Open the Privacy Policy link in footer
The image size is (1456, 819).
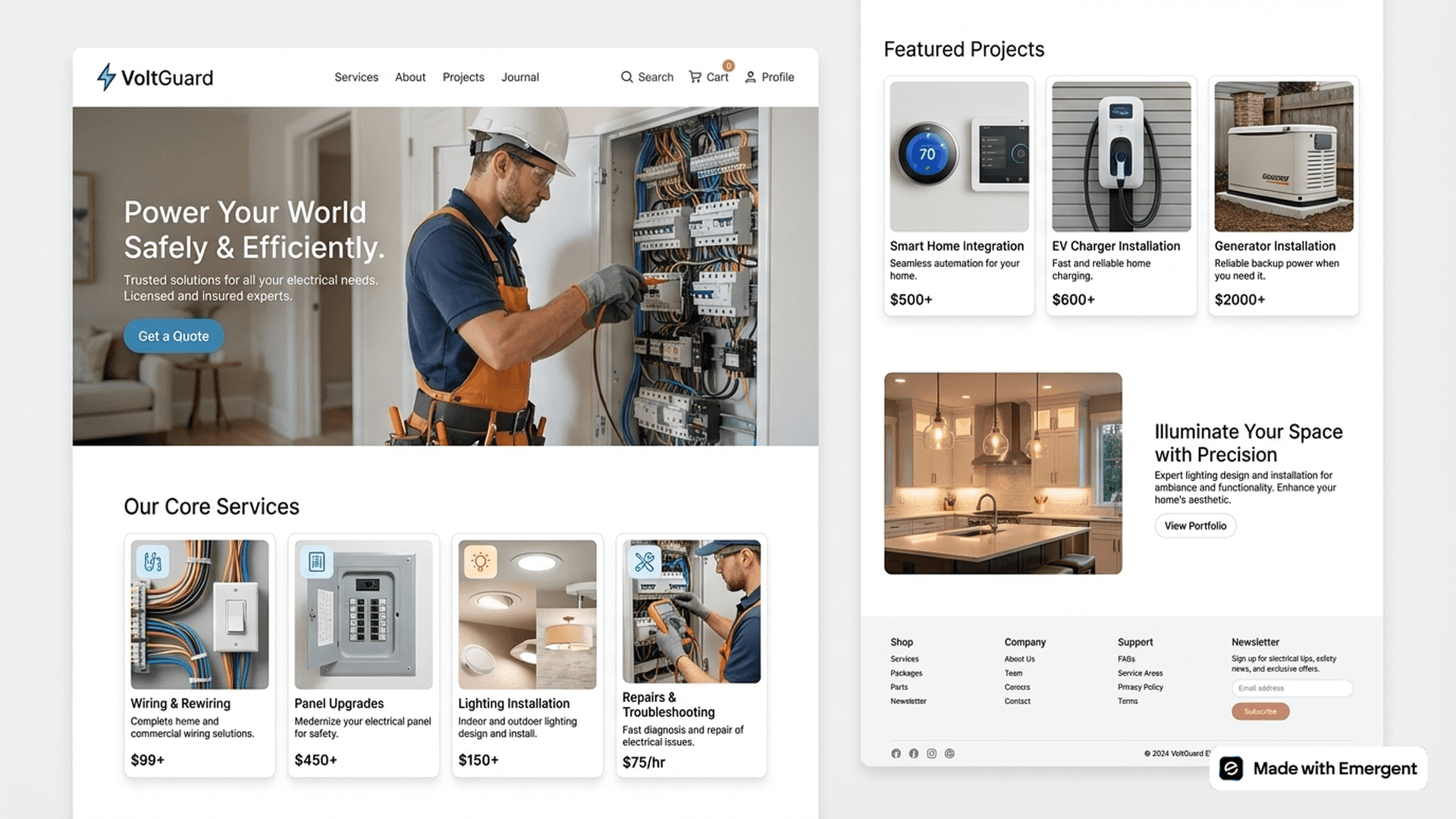1140,687
